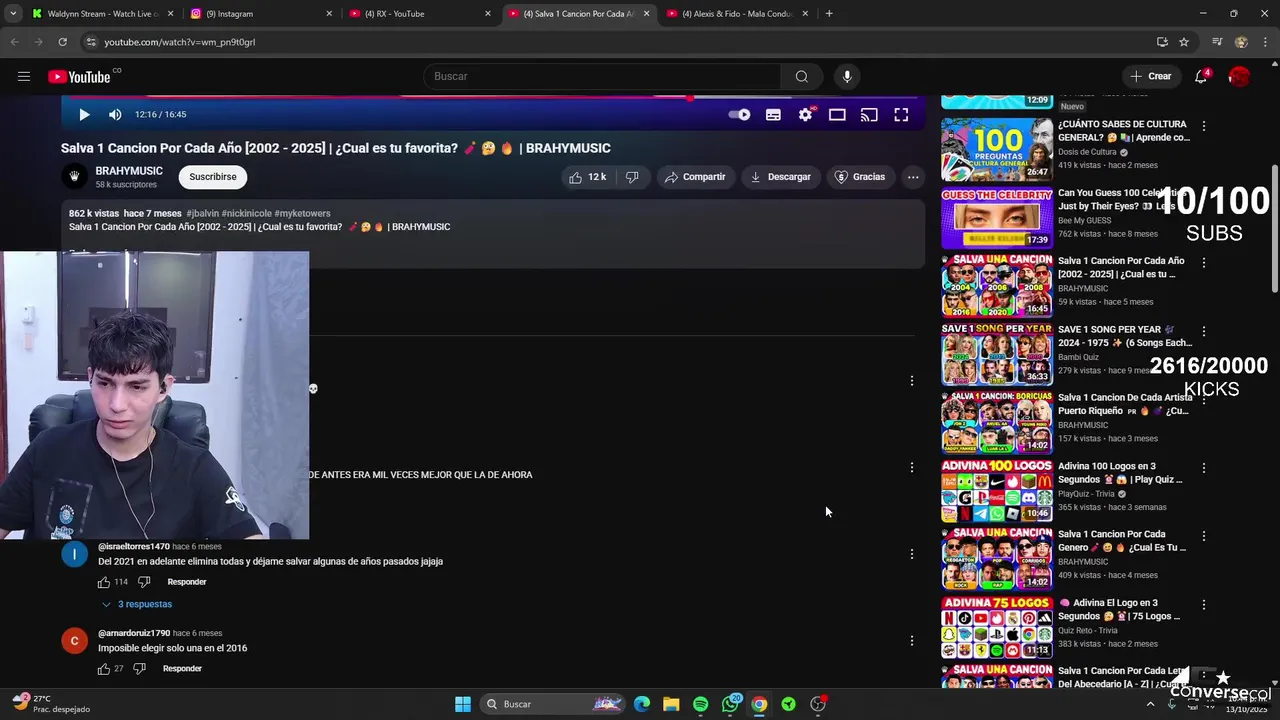This screenshot has width=1280, height=720.
Task: Switch to theater mode
Action: point(837,114)
